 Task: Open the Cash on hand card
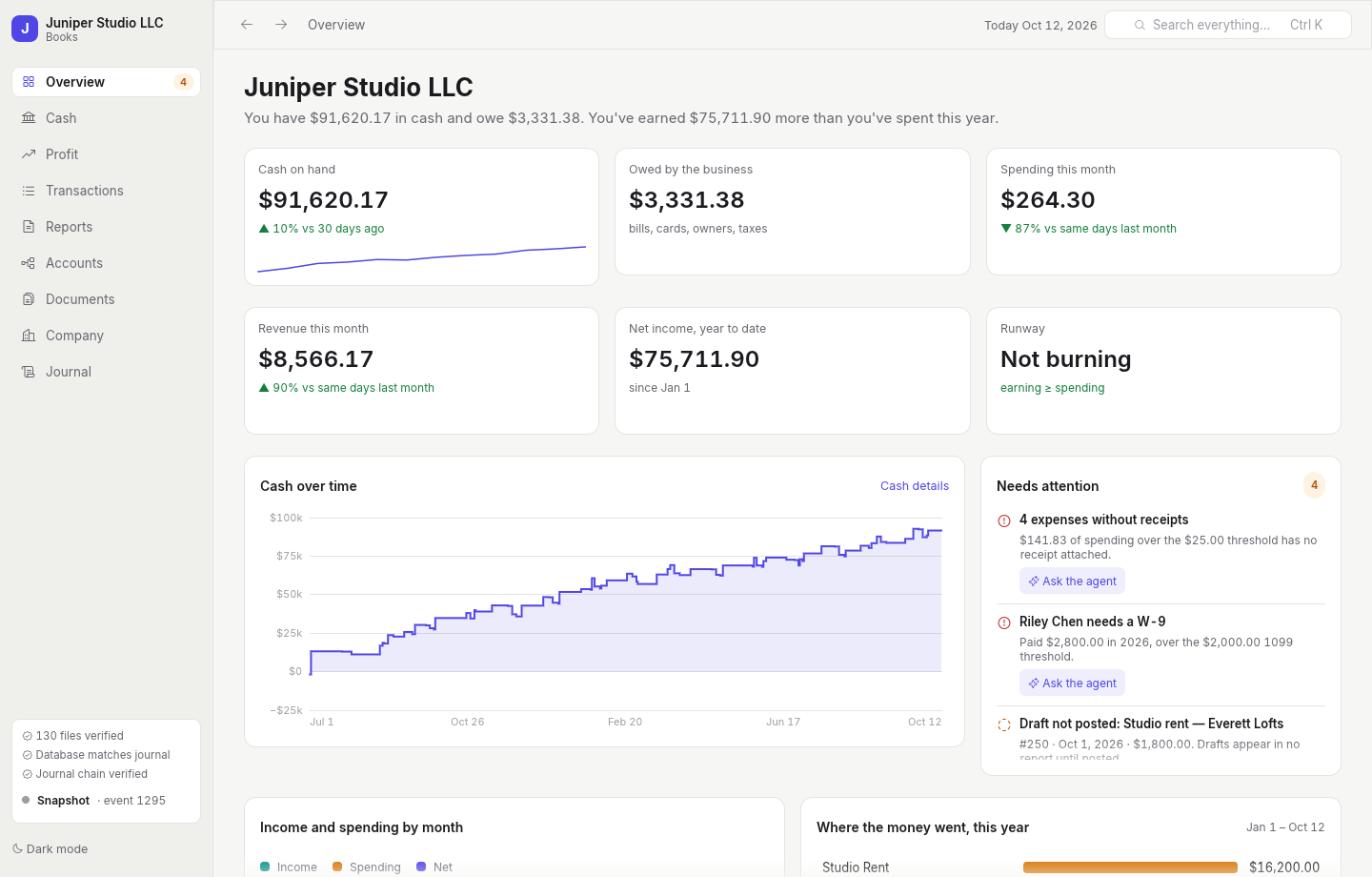click(421, 216)
